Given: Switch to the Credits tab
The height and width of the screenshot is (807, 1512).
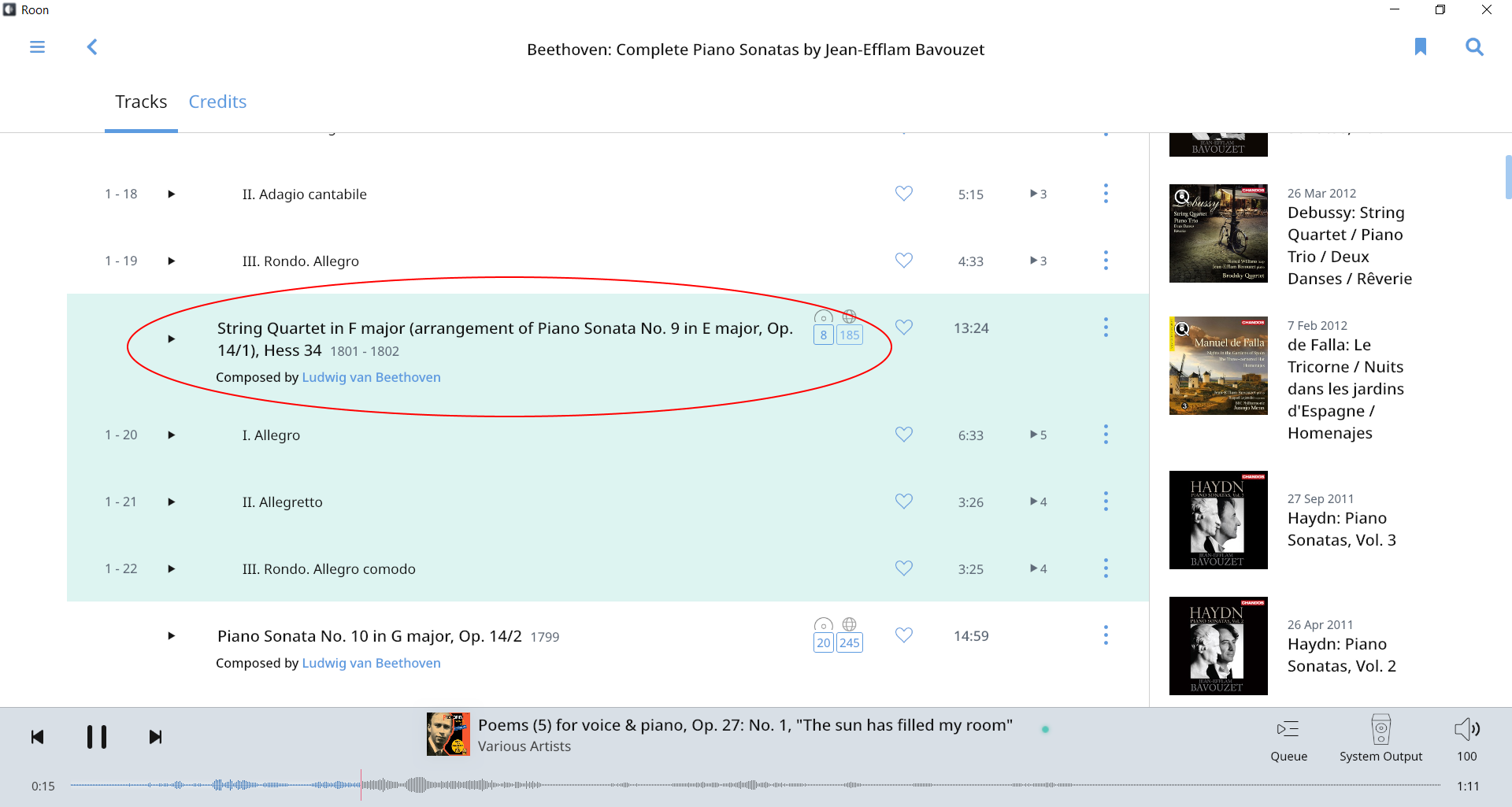Looking at the screenshot, I should 217,102.
